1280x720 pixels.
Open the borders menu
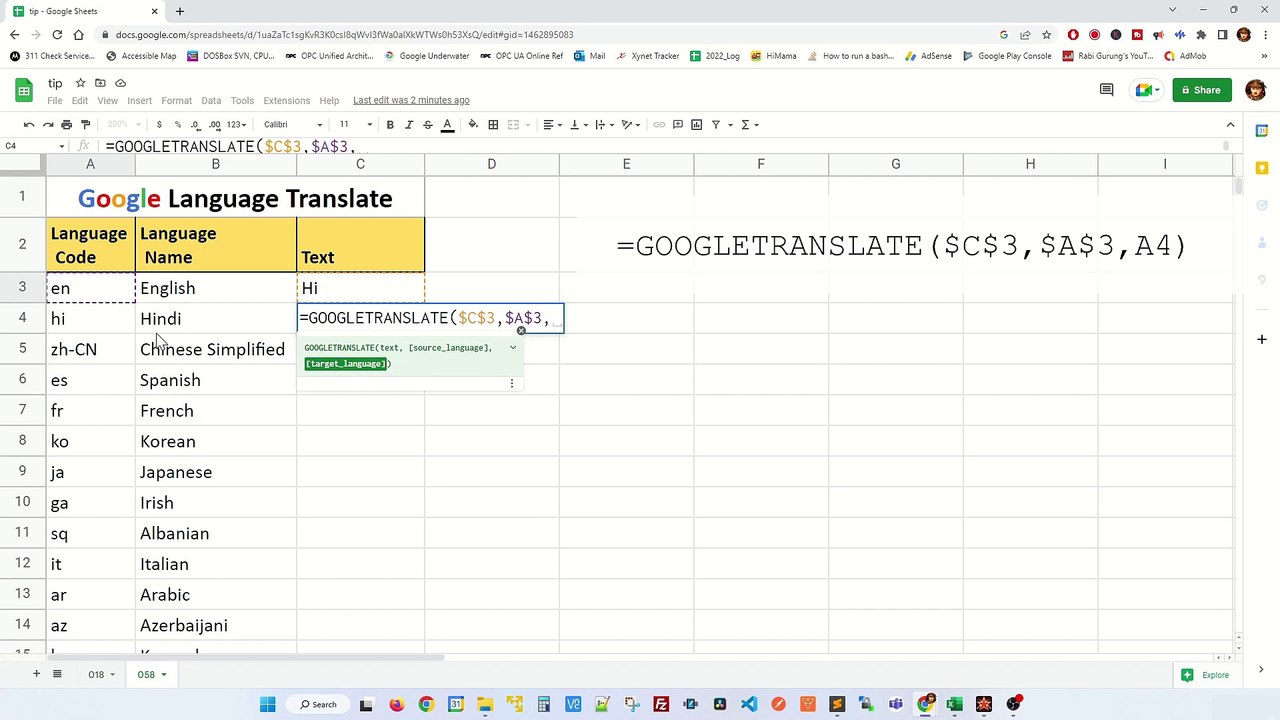pos(493,125)
